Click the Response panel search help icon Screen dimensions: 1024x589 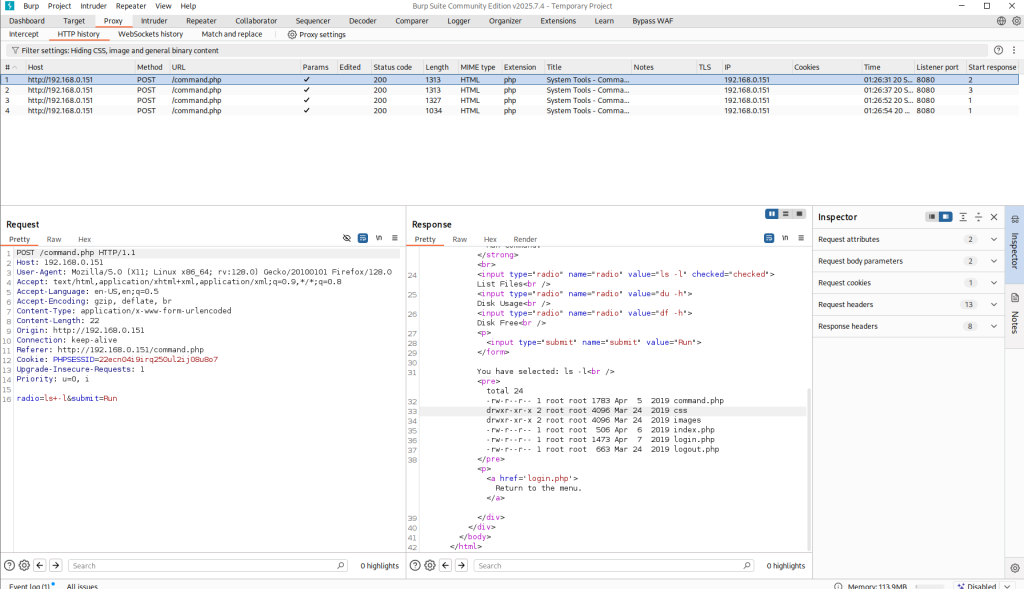coord(415,565)
